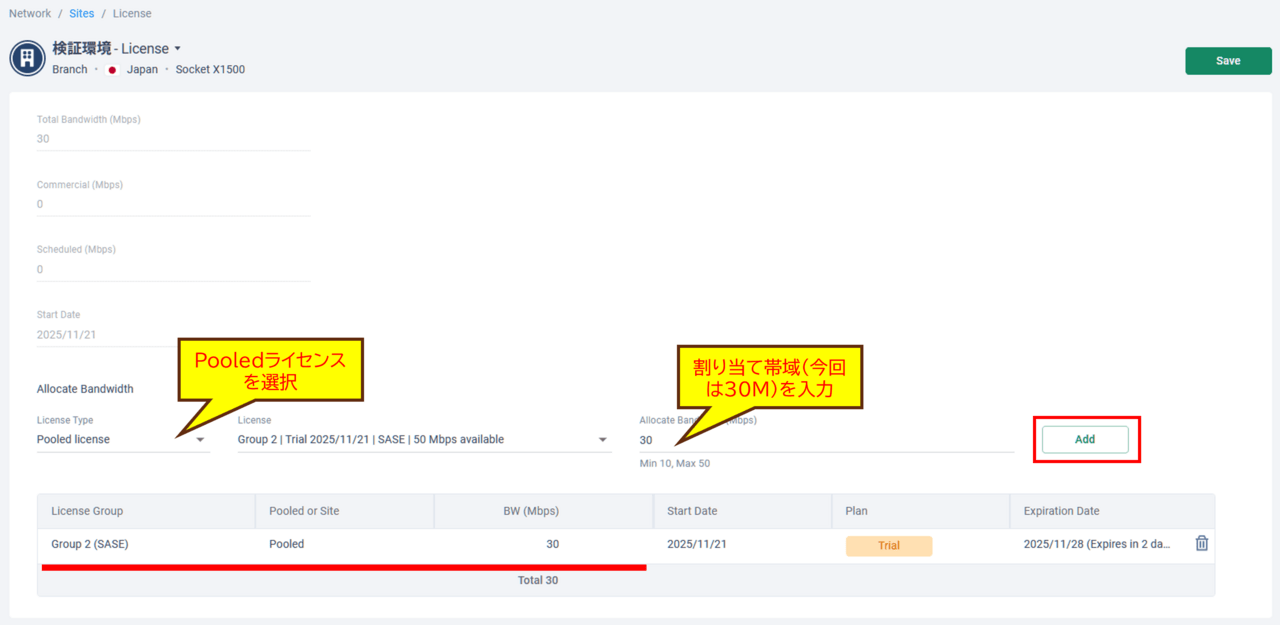
Task: Open the site title dropdown caret
Action: click(x=177, y=49)
